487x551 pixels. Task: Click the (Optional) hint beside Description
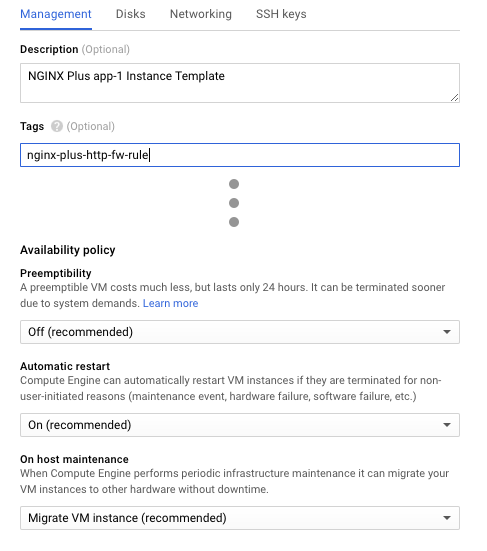click(106, 50)
